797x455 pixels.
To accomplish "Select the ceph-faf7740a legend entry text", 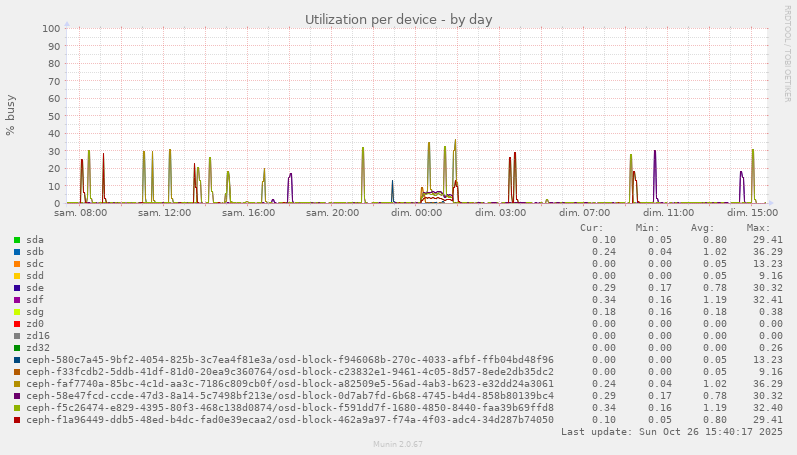I will [290, 384].
